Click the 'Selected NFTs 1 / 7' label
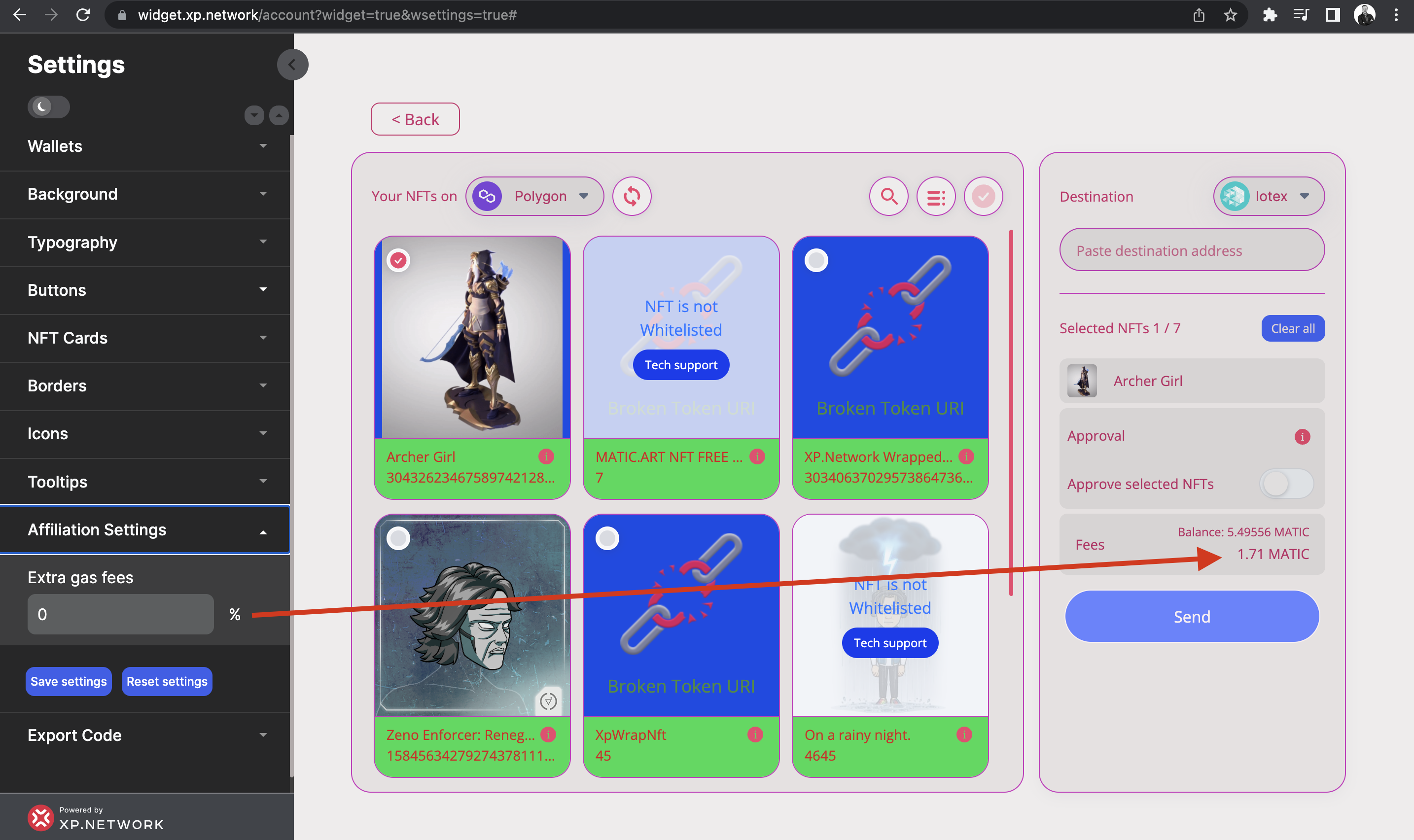Image resolution: width=1414 pixels, height=840 pixels. click(x=1120, y=328)
